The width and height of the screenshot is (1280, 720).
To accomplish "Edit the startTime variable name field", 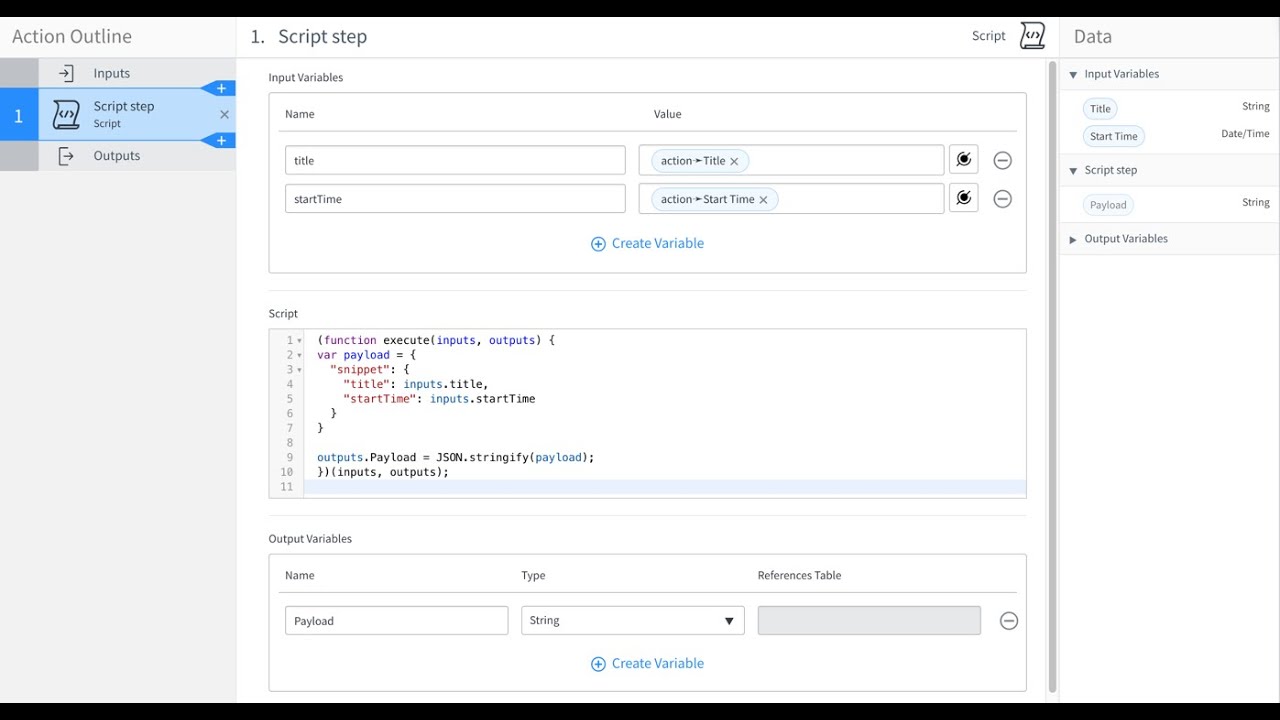I will coord(455,198).
